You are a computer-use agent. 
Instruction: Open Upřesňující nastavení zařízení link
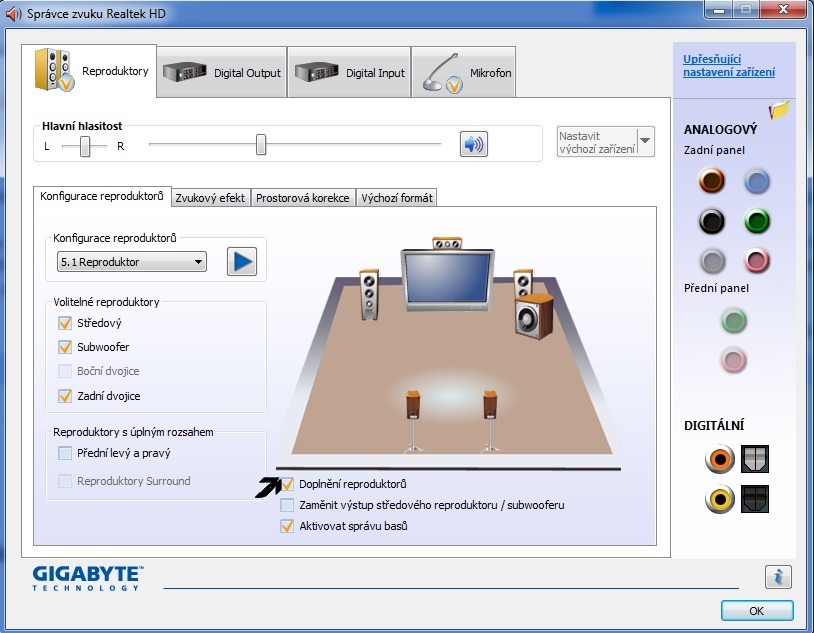[729, 65]
